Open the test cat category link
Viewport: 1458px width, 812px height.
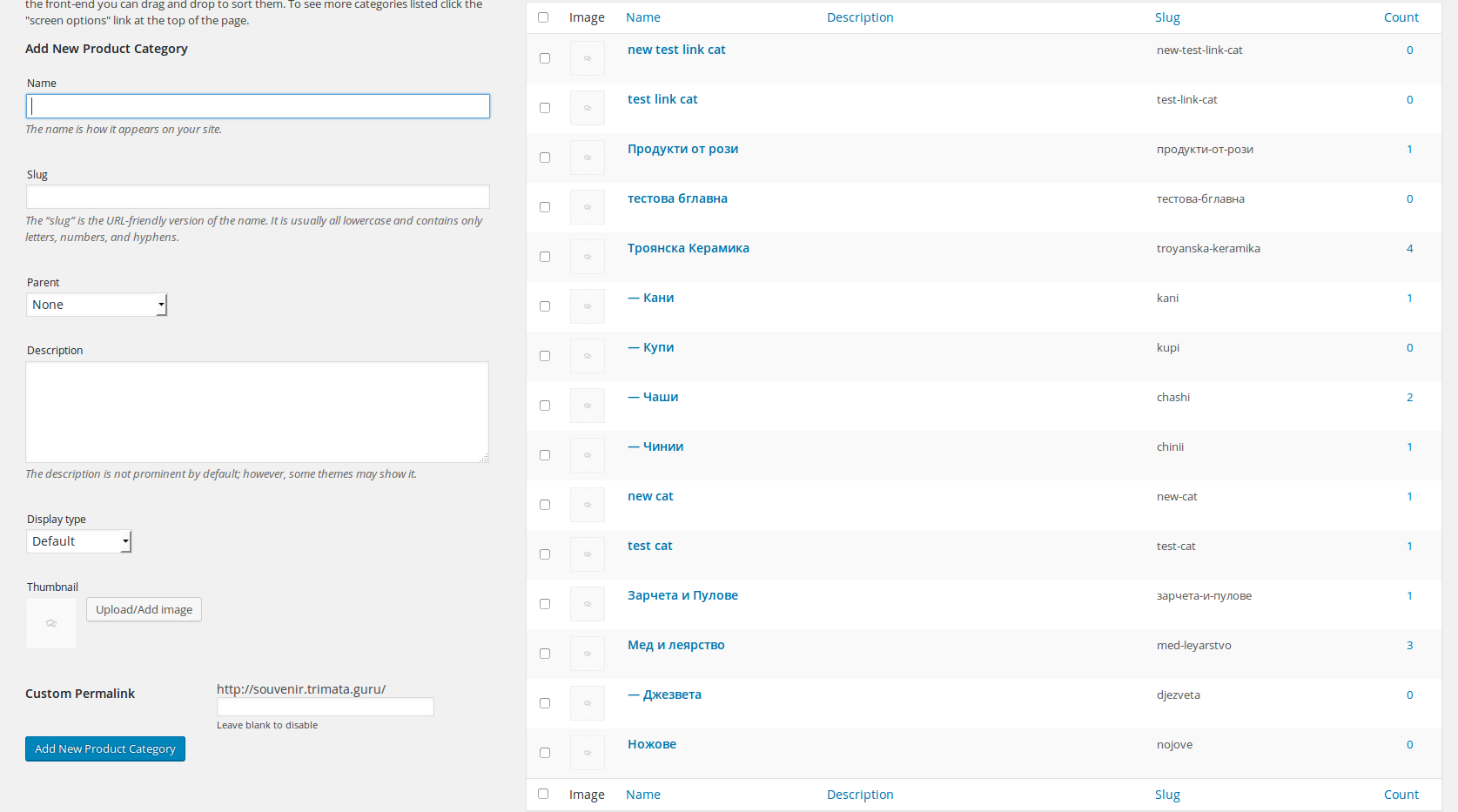(650, 546)
